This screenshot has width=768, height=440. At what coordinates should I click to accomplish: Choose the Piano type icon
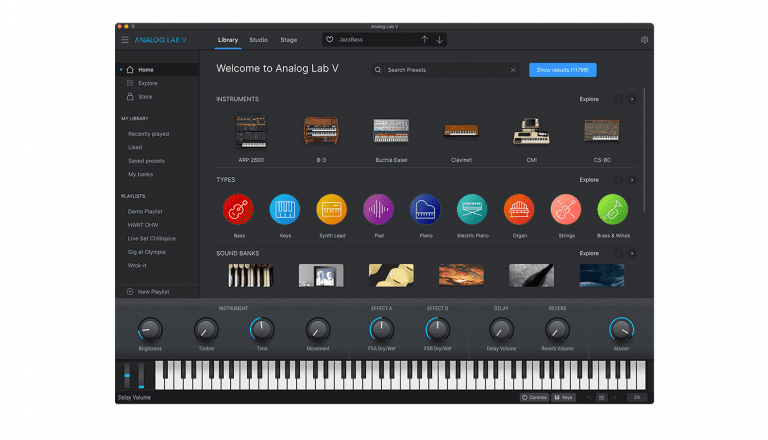(425, 209)
